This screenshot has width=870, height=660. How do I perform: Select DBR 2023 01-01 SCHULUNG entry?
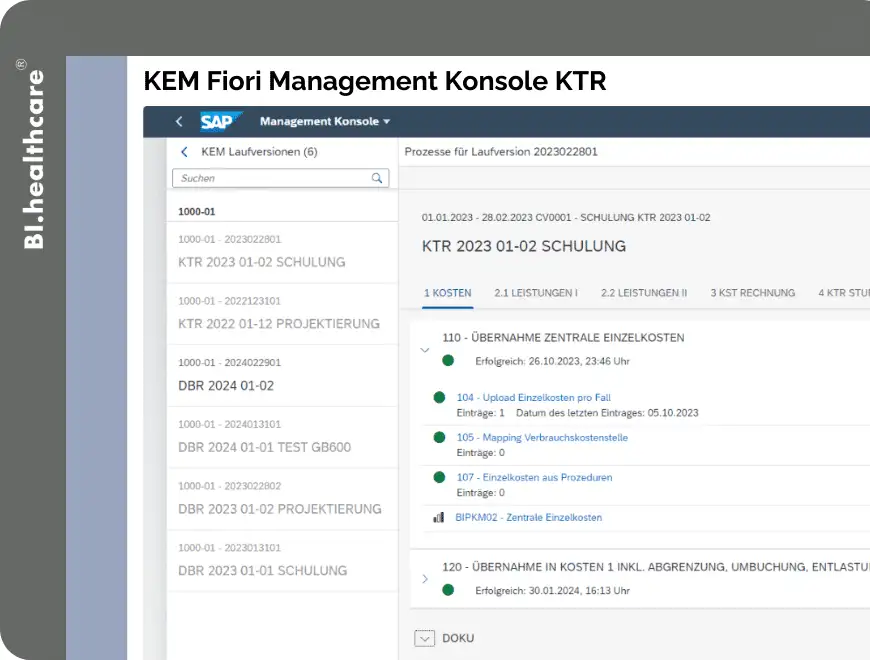click(x=282, y=561)
